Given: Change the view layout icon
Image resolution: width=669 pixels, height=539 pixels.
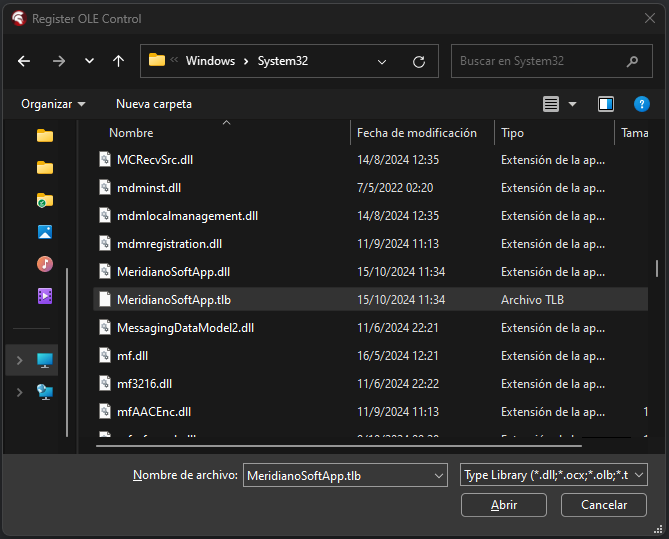Looking at the screenshot, I should [551, 104].
